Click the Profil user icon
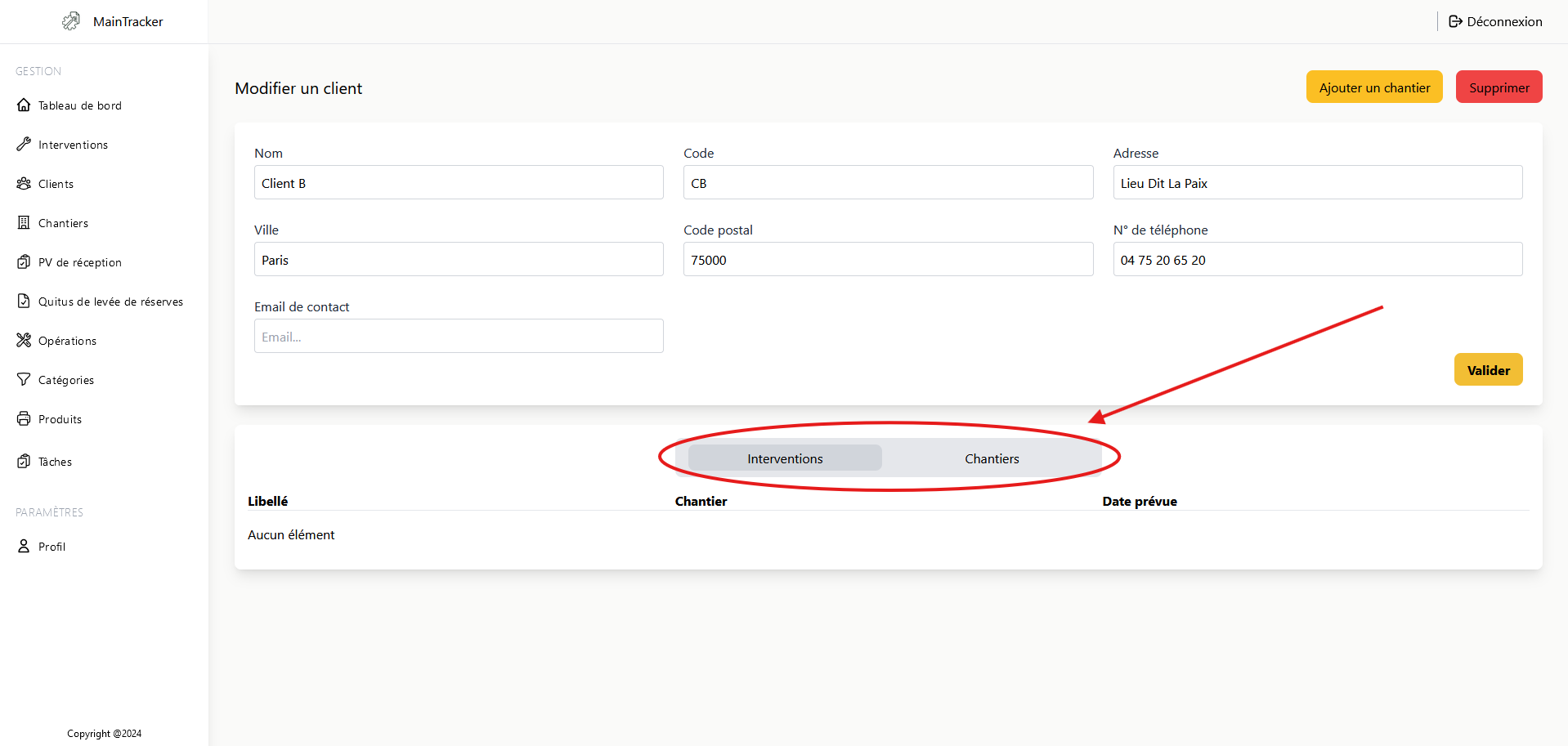 click(24, 547)
